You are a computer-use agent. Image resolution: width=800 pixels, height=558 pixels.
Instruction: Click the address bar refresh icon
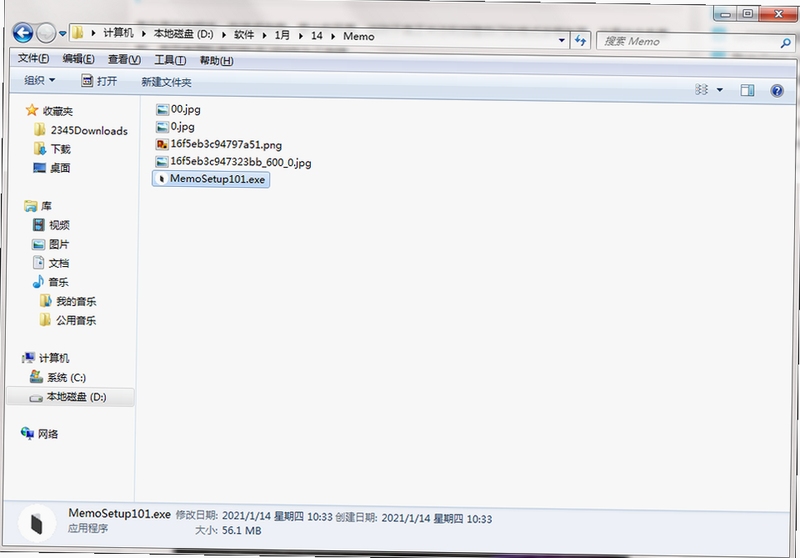point(580,40)
